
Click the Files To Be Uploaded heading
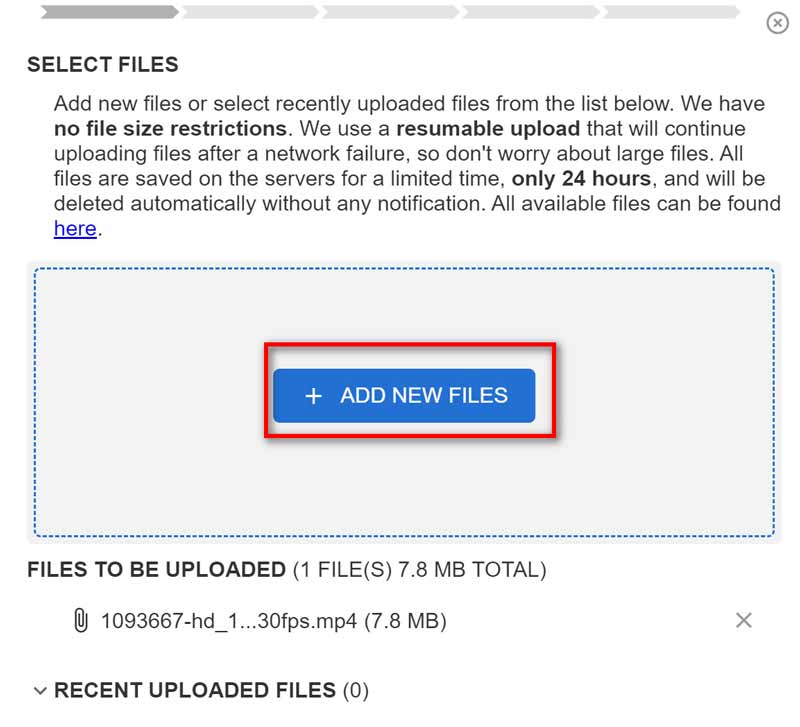156,570
